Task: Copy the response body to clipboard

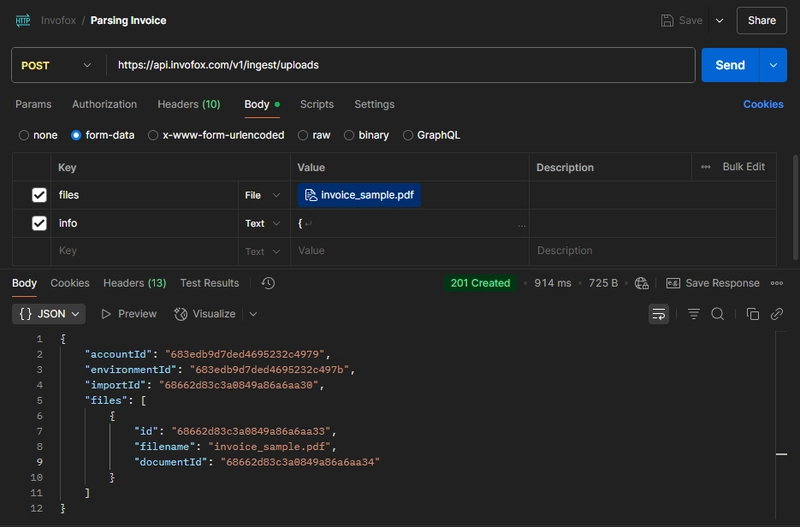Action: point(753,314)
